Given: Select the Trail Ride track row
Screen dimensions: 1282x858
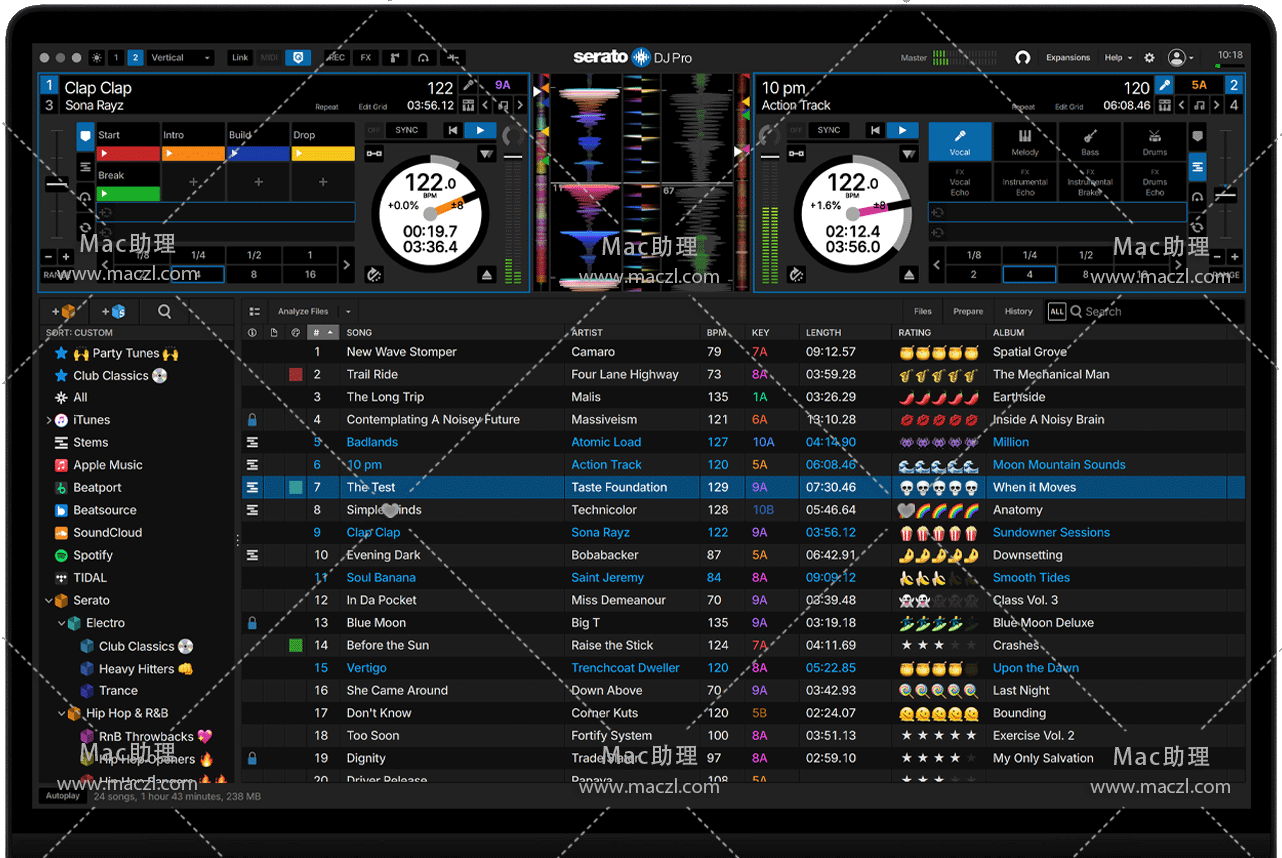Looking at the screenshot, I should pyautogui.click(x=744, y=375).
